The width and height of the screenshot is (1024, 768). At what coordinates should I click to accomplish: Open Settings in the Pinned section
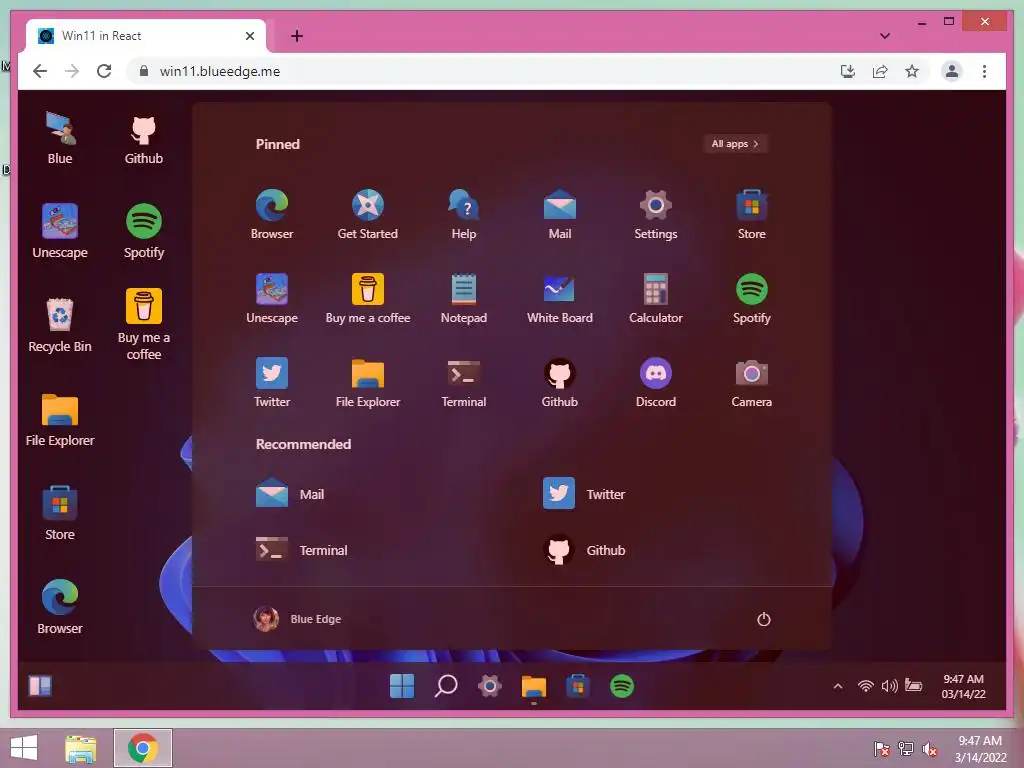656,214
